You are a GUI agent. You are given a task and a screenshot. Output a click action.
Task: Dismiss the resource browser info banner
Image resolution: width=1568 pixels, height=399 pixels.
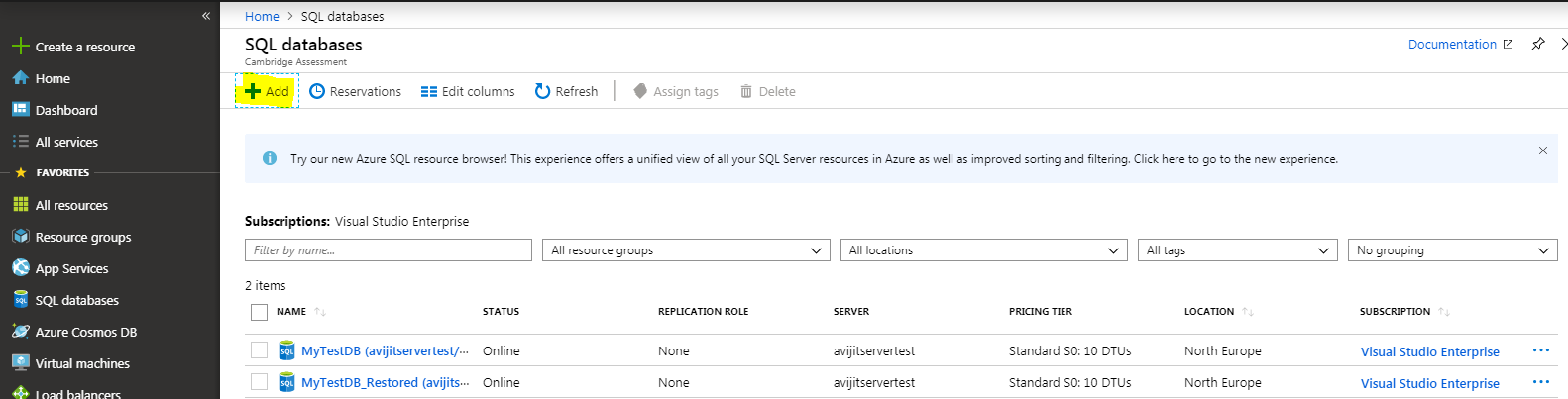(x=1542, y=150)
